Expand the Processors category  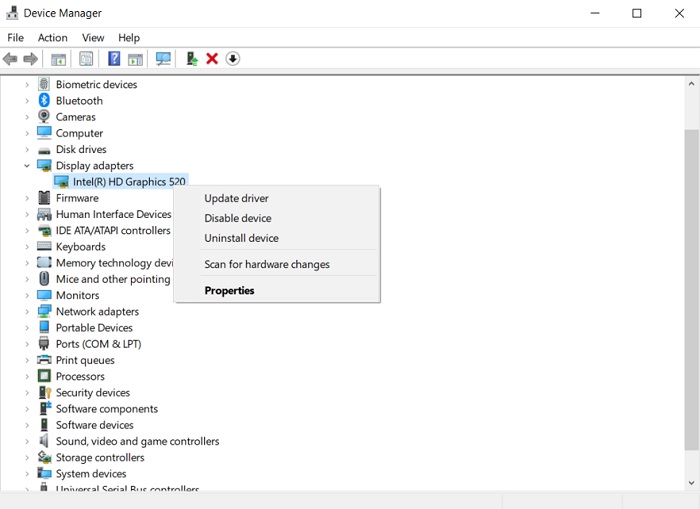pyautogui.click(x=27, y=377)
